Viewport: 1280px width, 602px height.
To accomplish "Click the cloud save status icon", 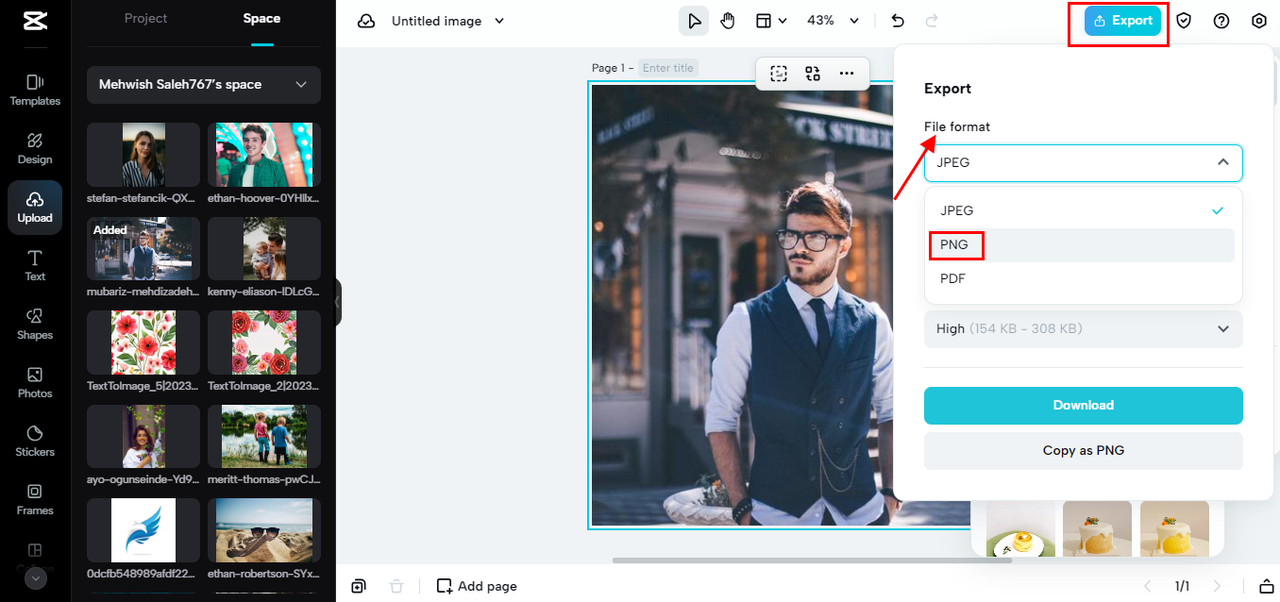I will [x=366, y=21].
